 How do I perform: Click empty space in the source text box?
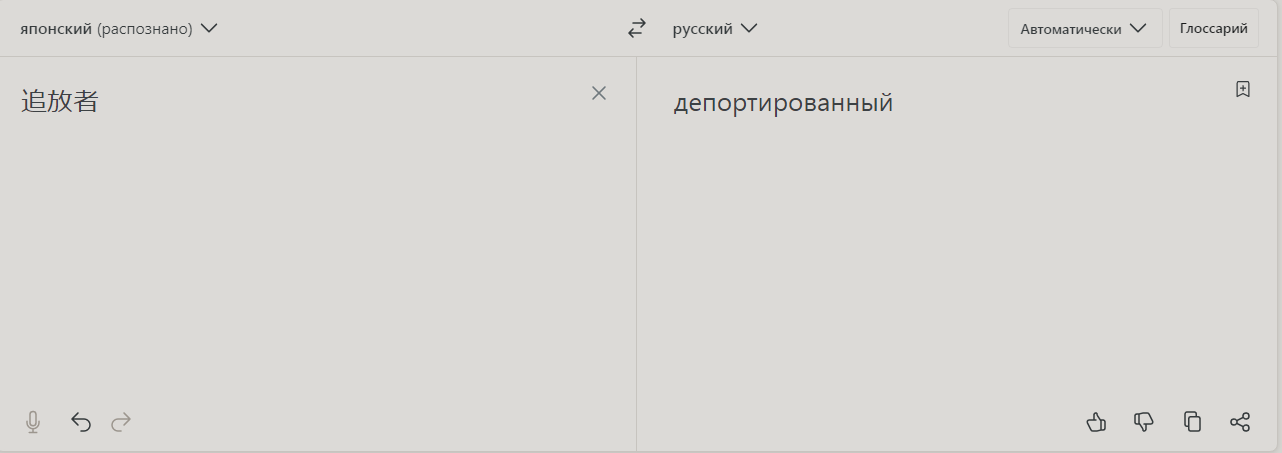click(300, 260)
